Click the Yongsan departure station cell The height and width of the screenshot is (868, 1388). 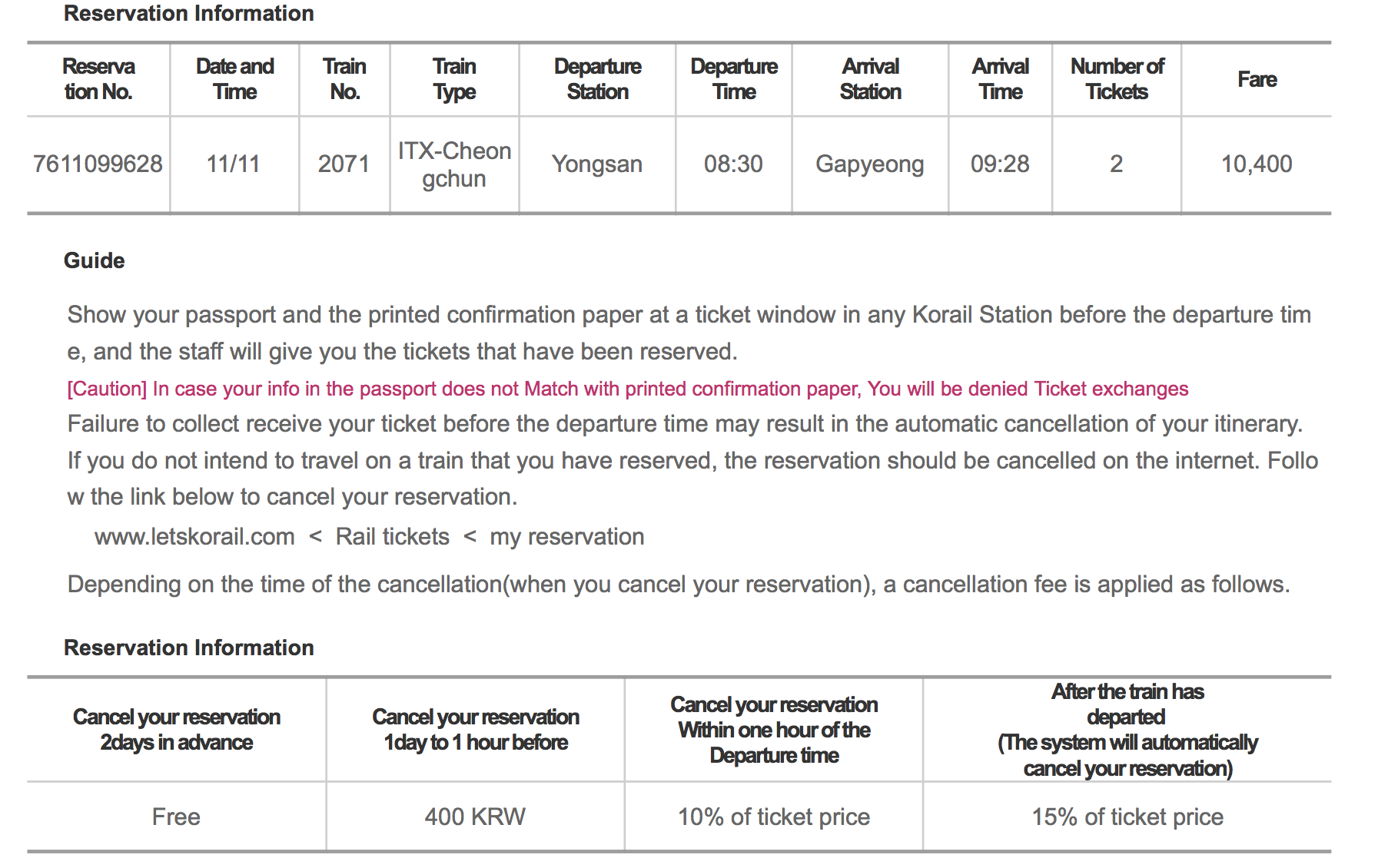pos(597,164)
